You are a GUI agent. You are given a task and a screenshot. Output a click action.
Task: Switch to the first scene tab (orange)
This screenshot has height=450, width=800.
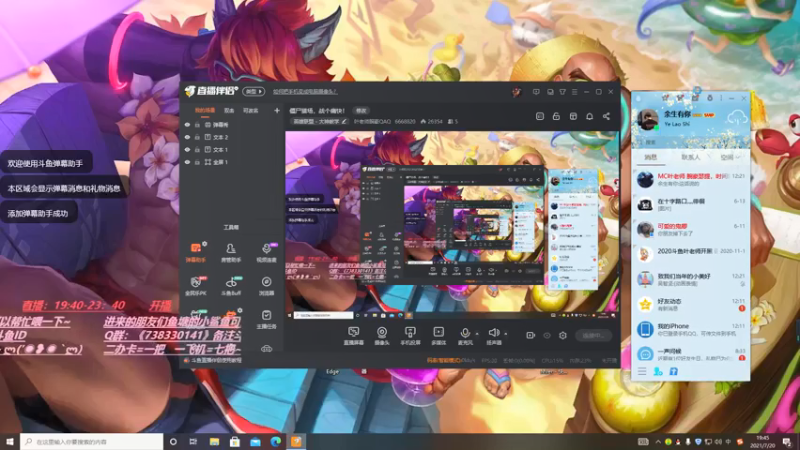[205, 110]
